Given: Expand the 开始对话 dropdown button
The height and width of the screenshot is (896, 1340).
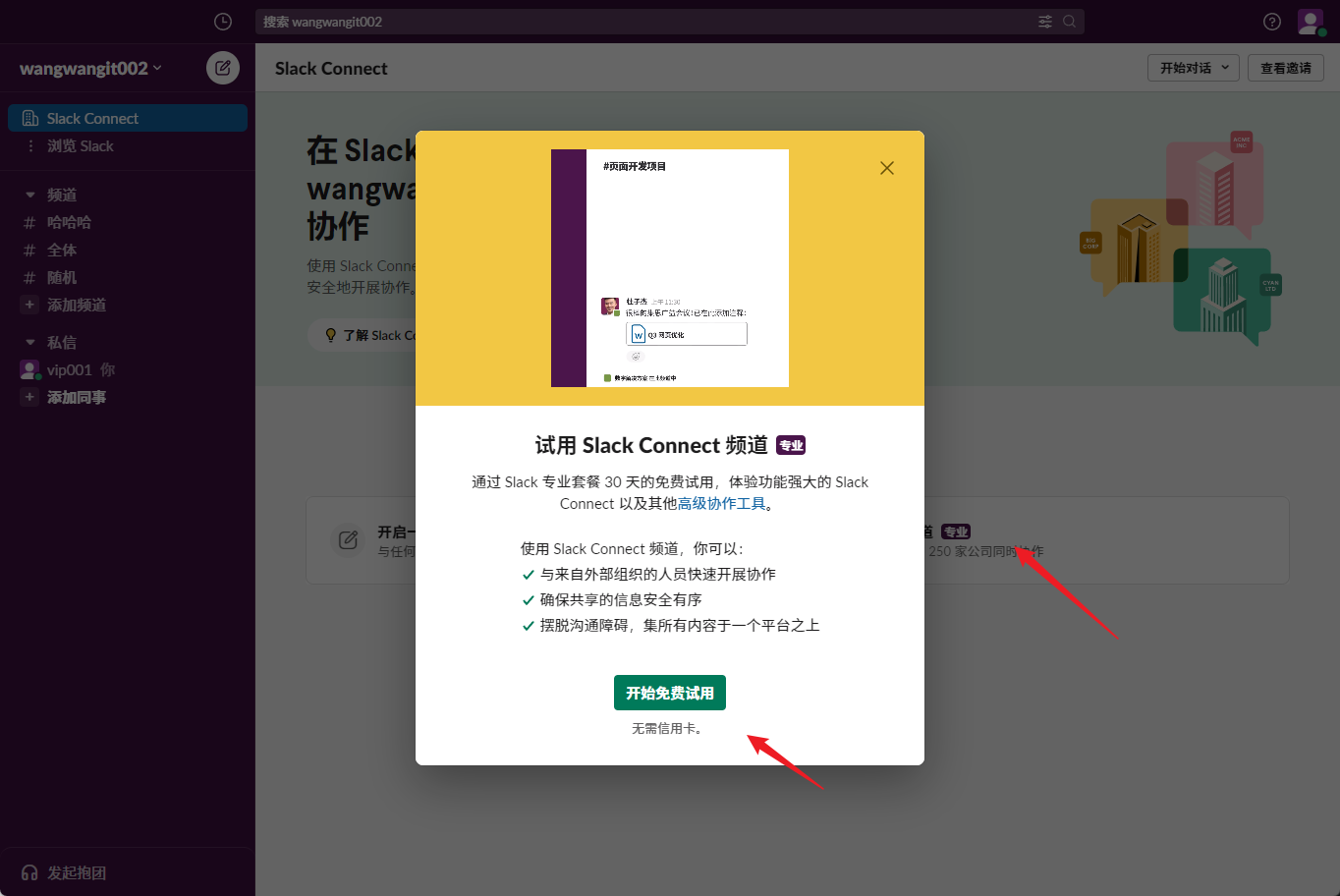Looking at the screenshot, I should point(1194,68).
